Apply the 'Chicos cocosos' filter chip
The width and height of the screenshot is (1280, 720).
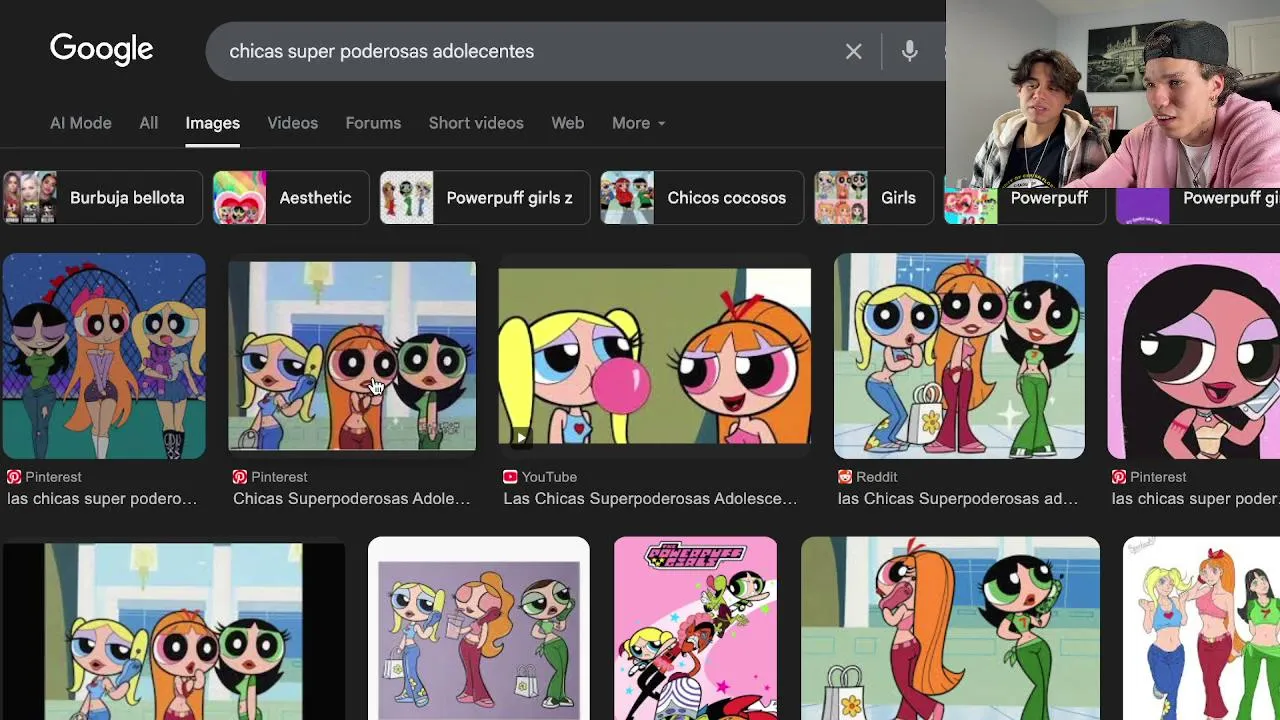click(x=702, y=198)
